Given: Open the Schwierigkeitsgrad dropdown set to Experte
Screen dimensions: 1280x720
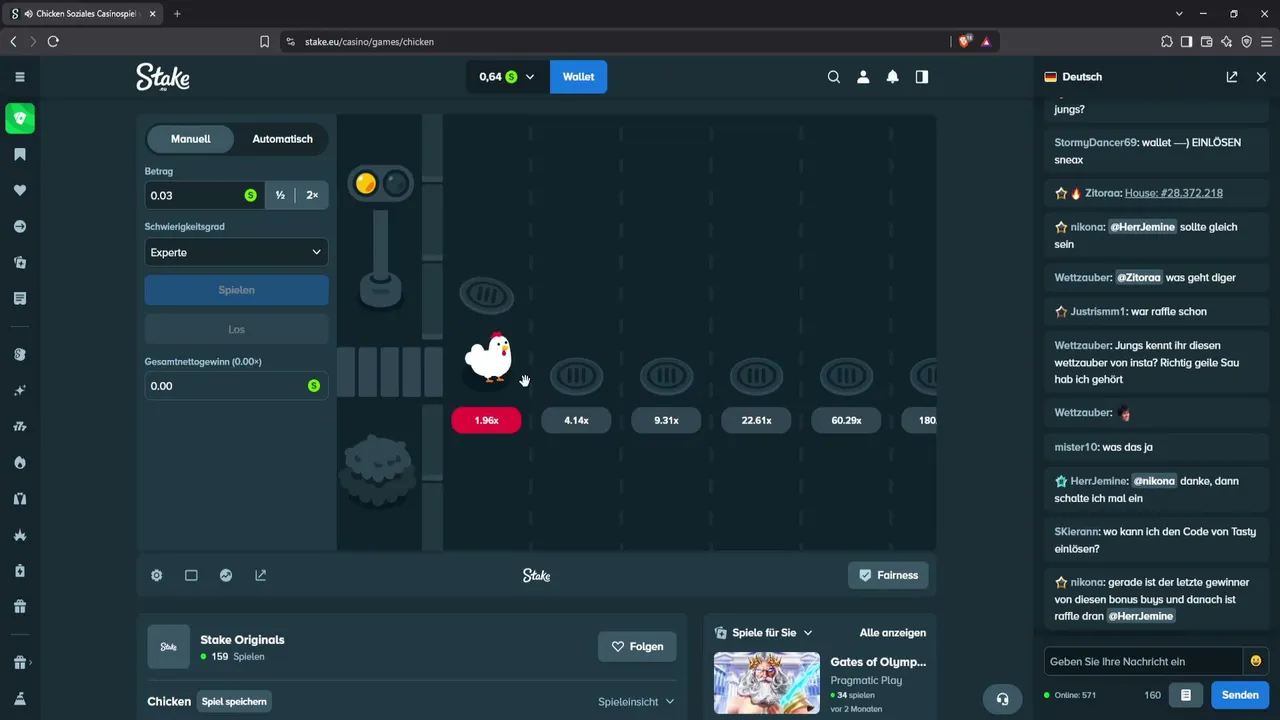Looking at the screenshot, I should pyautogui.click(x=237, y=252).
